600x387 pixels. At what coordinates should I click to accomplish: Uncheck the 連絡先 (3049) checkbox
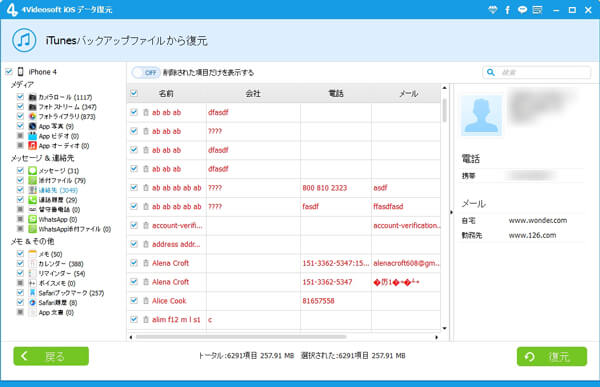20,189
